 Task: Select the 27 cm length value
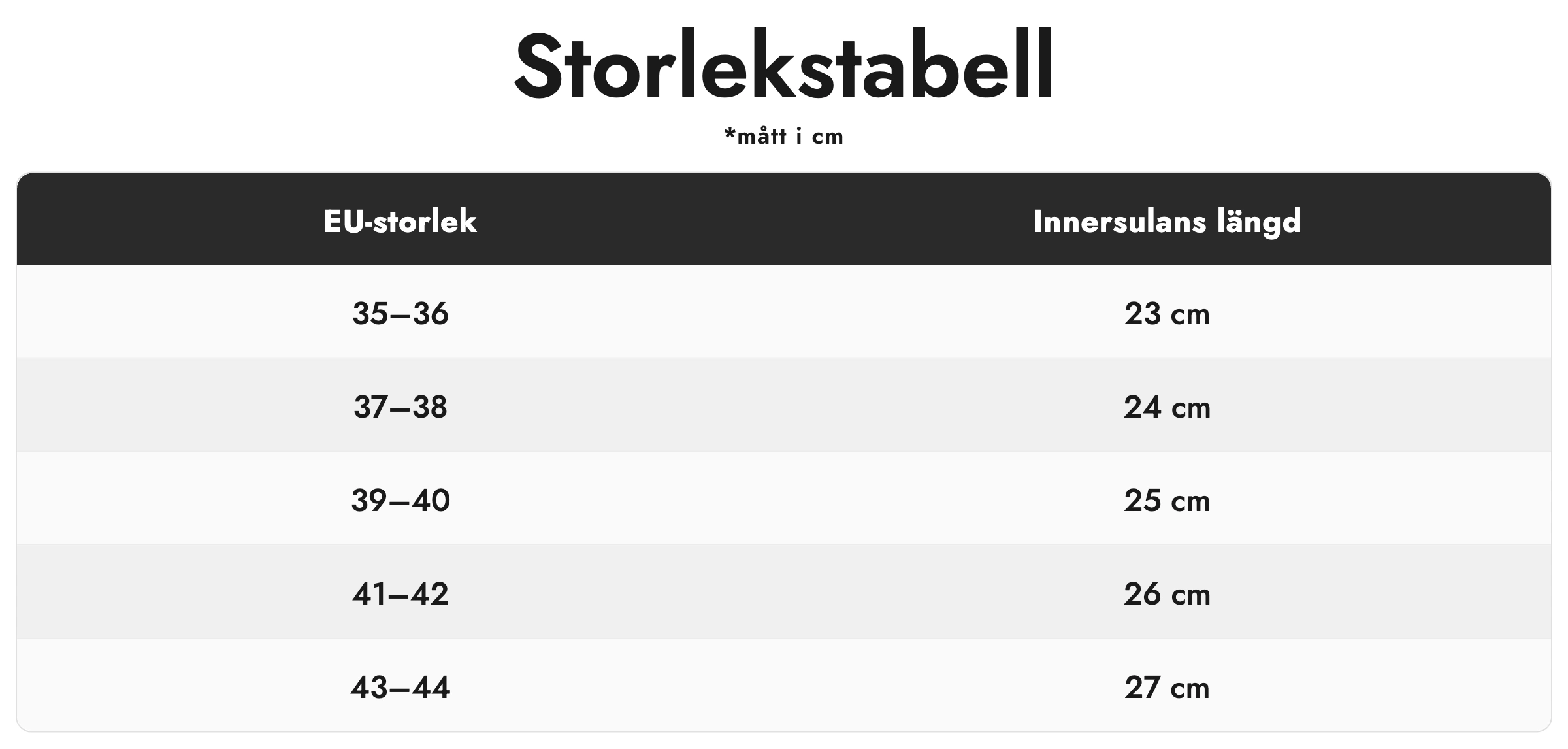pos(1167,687)
